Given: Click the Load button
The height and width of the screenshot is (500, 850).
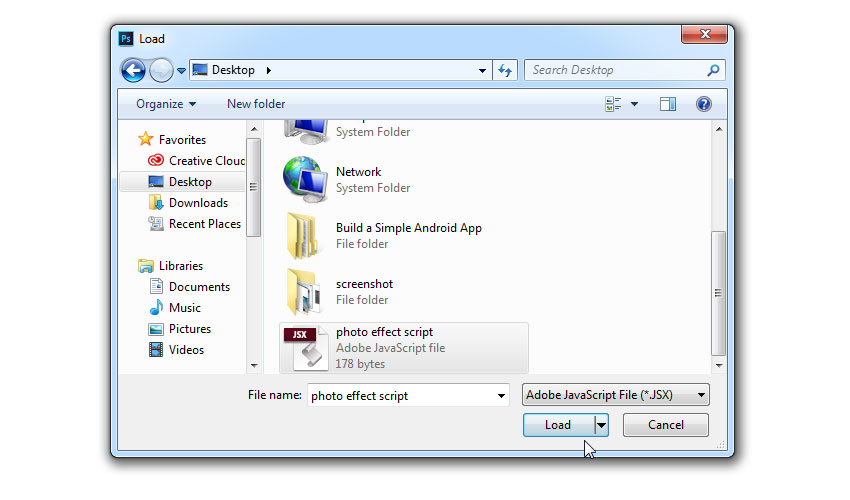Looking at the screenshot, I should (558, 425).
